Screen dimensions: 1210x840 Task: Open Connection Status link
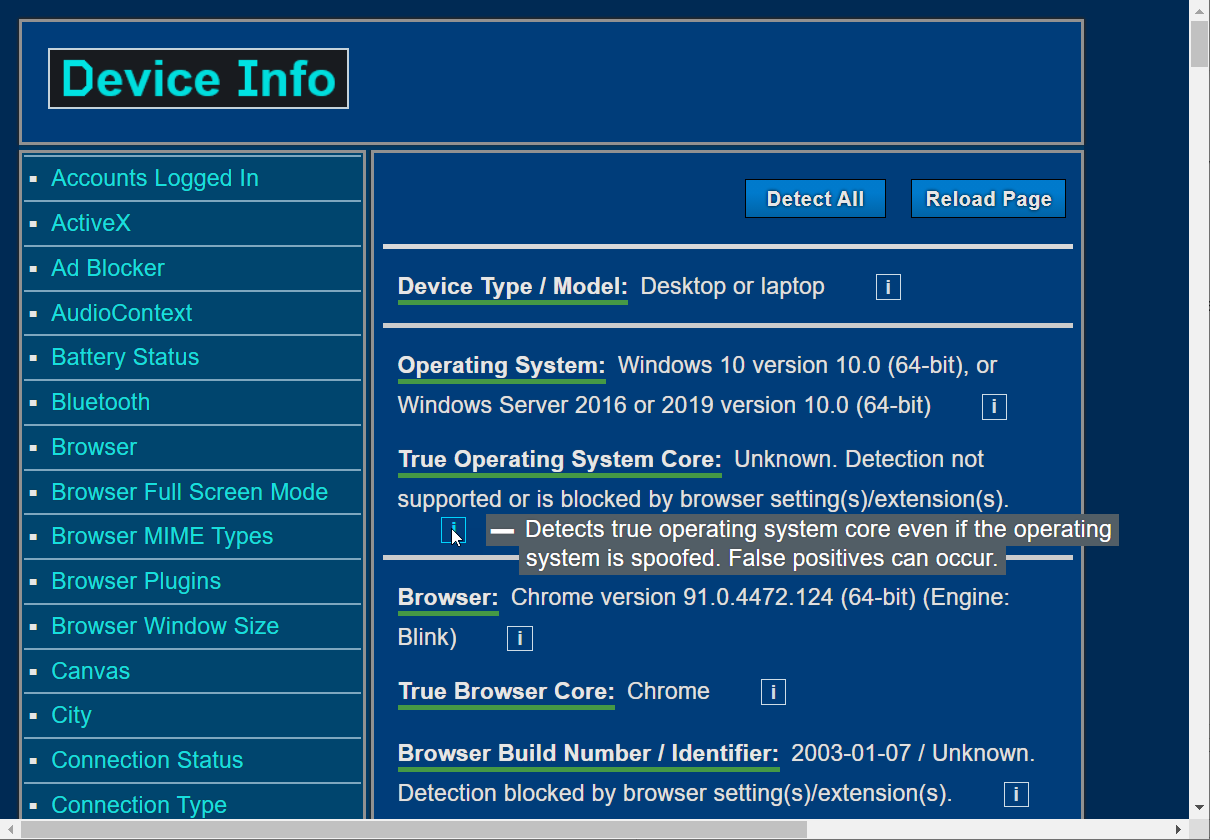pyautogui.click(x=147, y=760)
